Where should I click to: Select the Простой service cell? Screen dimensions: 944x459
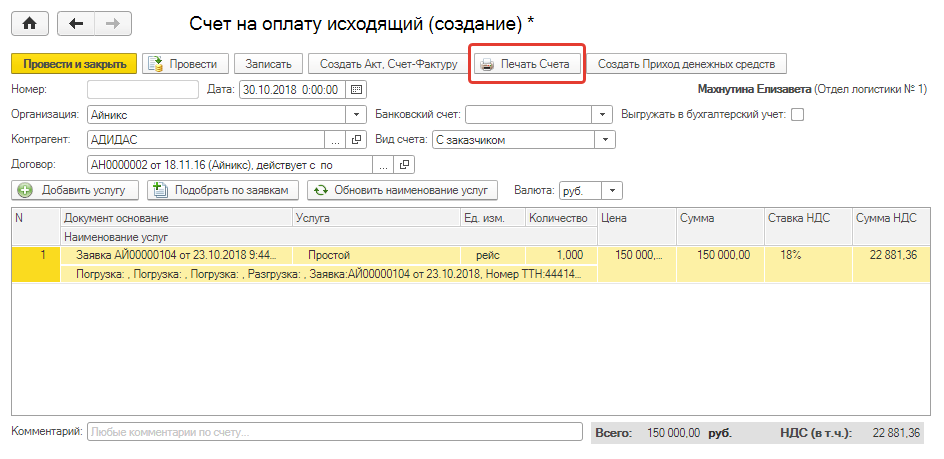(376, 255)
